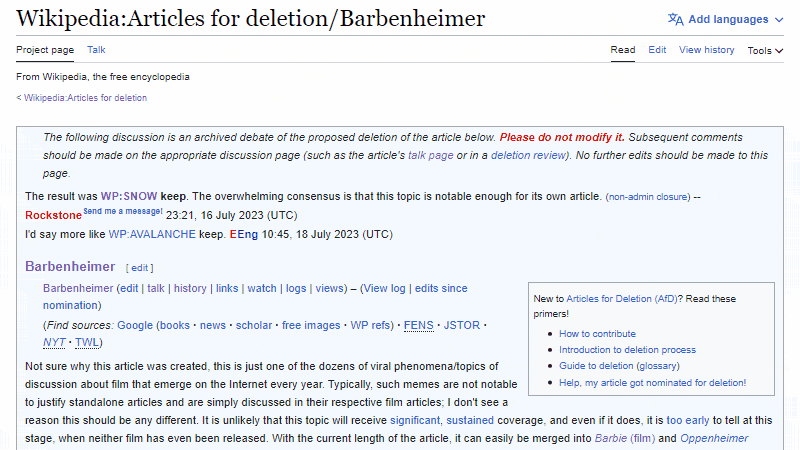The height and width of the screenshot is (450, 800).
Task: Click the Add languages translate icon
Action: pos(676,19)
